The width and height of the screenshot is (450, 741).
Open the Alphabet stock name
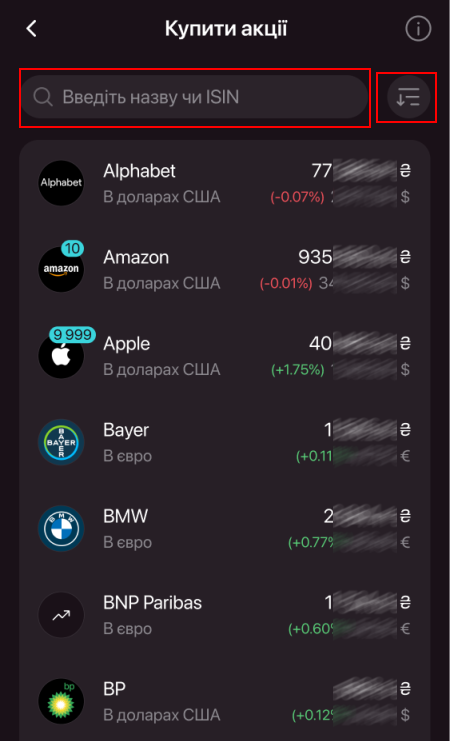[x=139, y=171]
